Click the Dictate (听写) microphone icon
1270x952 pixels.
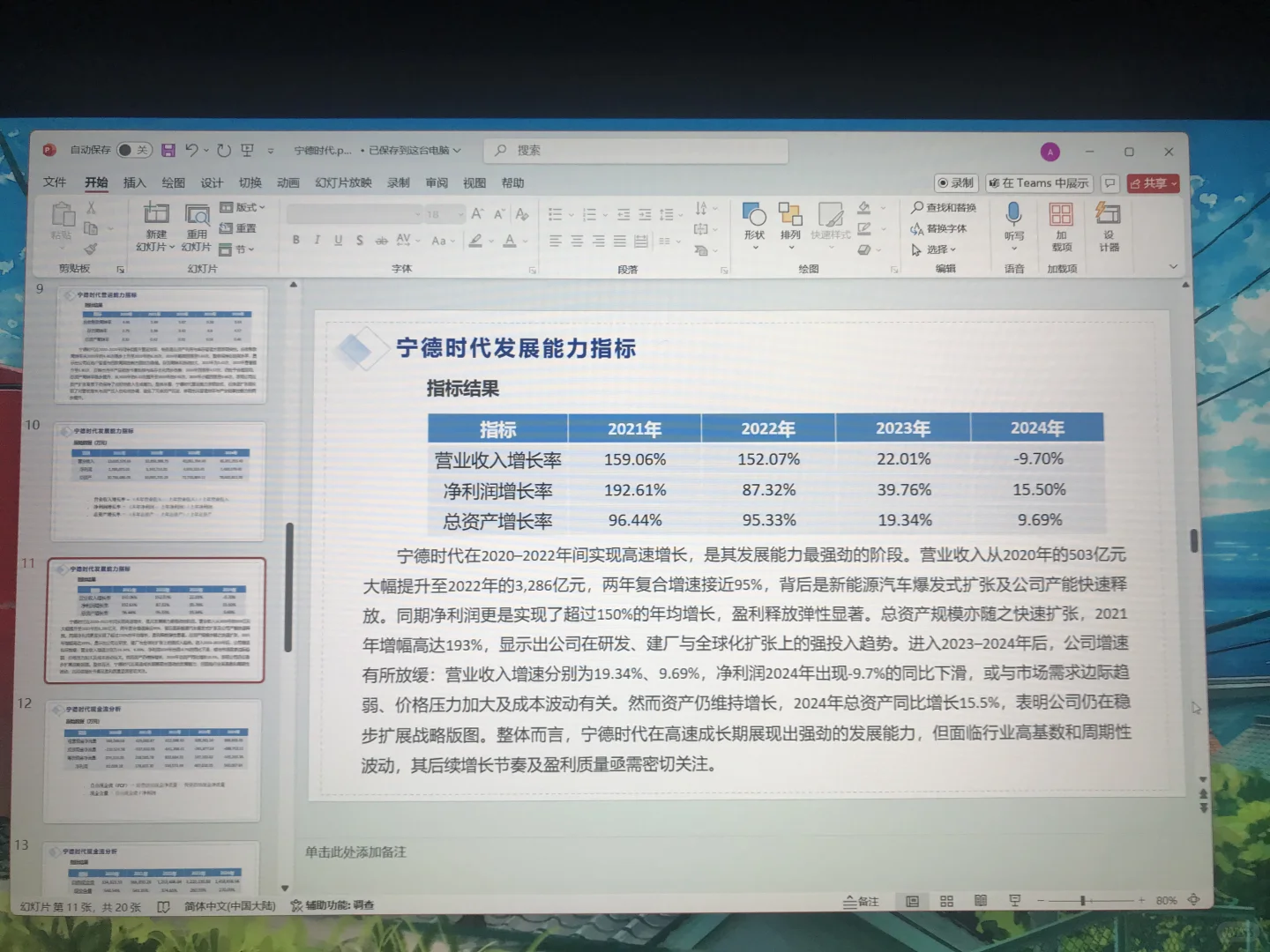1013,213
